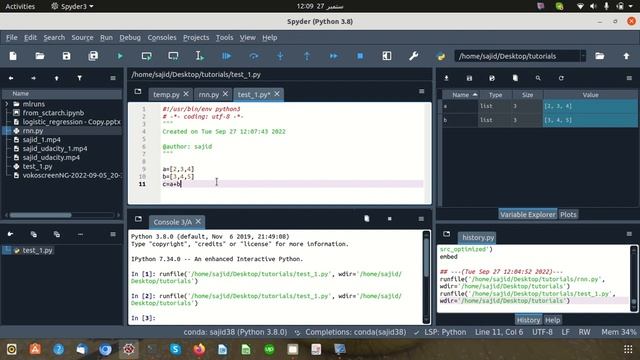Click the console vertical scrollbar
Image resolution: width=640 pixels, height=360 pixels.
pos(426,257)
